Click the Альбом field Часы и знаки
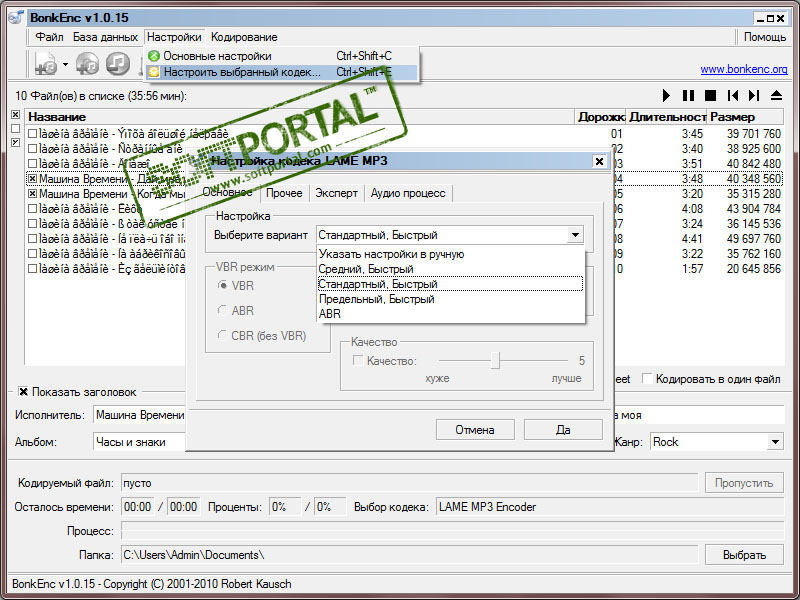The height and width of the screenshot is (600, 800). tap(140, 442)
